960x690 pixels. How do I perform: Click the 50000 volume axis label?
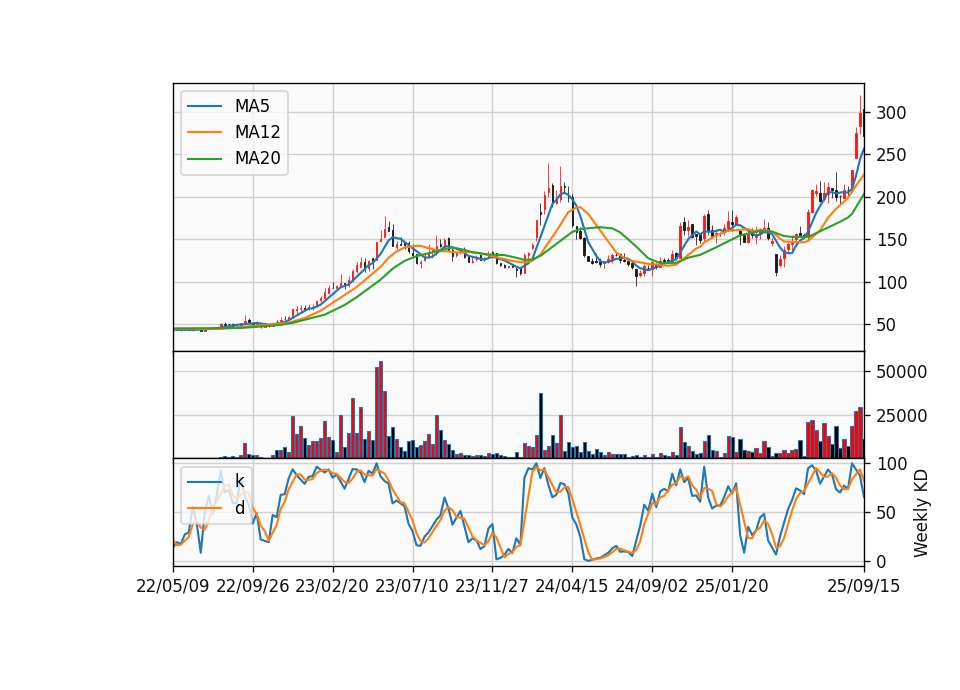pyautogui.click(x=901, y=372)
